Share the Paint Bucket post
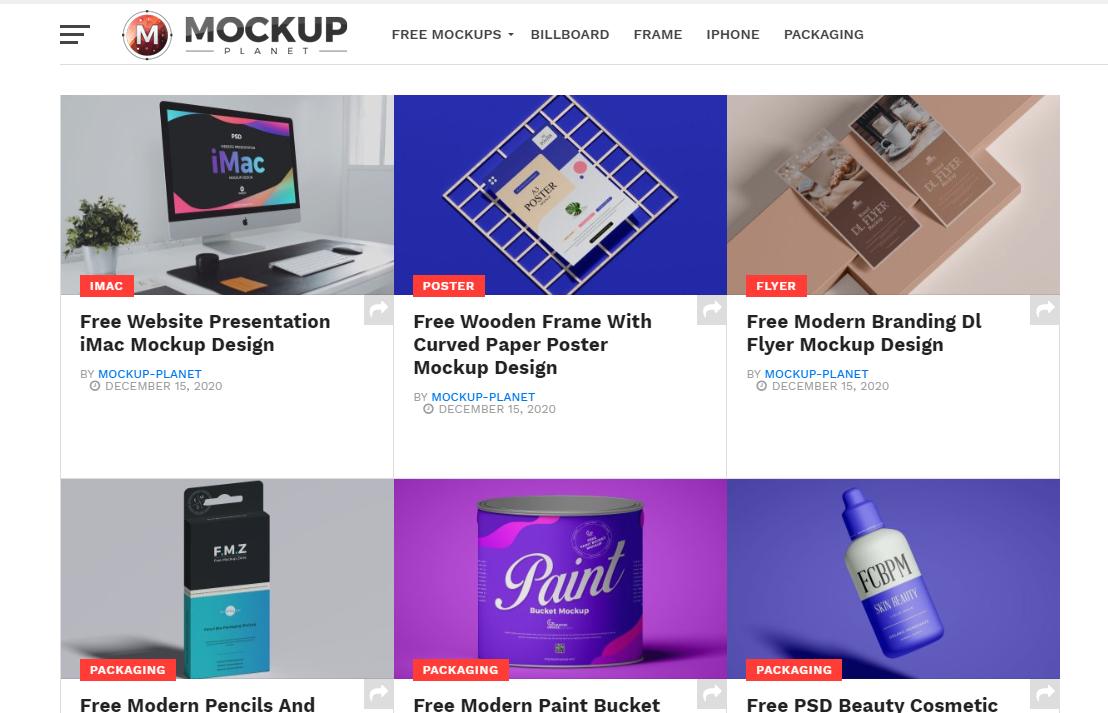 (x=712, y=694)
